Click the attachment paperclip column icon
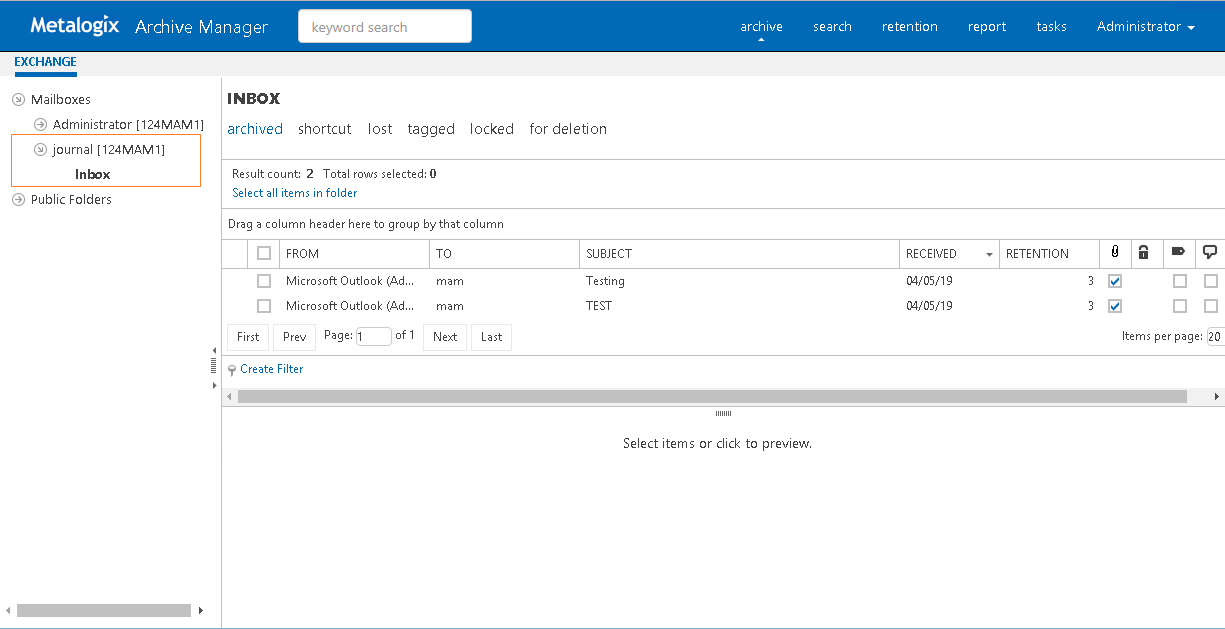 (x=1114, y=253)
